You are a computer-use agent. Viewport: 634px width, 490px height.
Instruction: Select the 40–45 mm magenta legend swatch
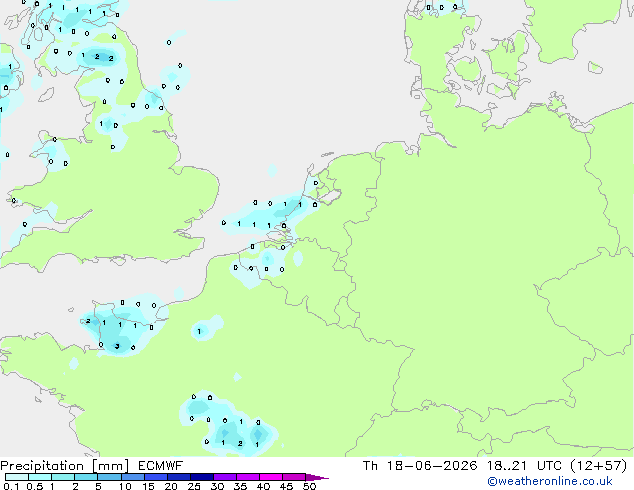(x=271, y=477)
